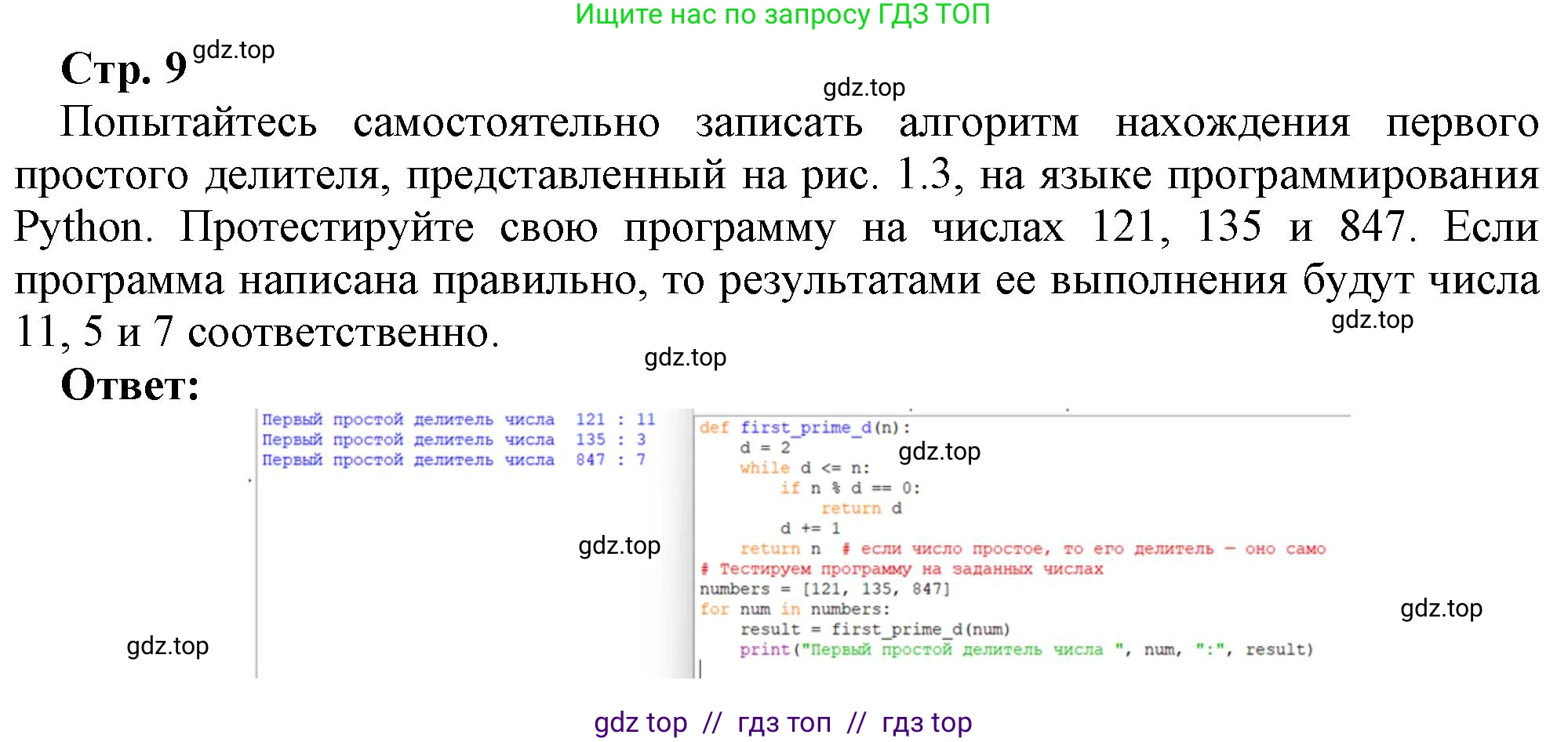
Task: Click the green "Ищите нас по запросу ГДЗ ТОП" banner
Action: click(x=782, y=15)
